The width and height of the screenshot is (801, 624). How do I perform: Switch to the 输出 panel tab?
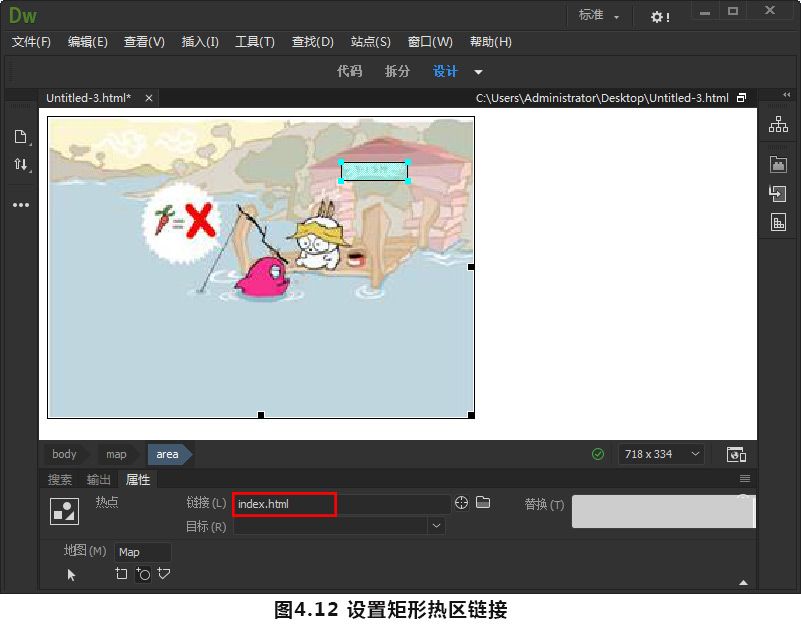(x=98, y=479)
